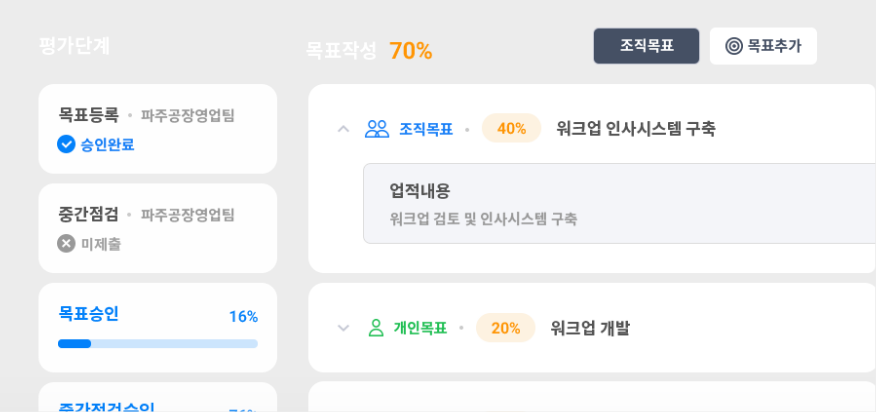
Task: Click the gray X 미제출 status icon
Action: [x=66, y=244]
